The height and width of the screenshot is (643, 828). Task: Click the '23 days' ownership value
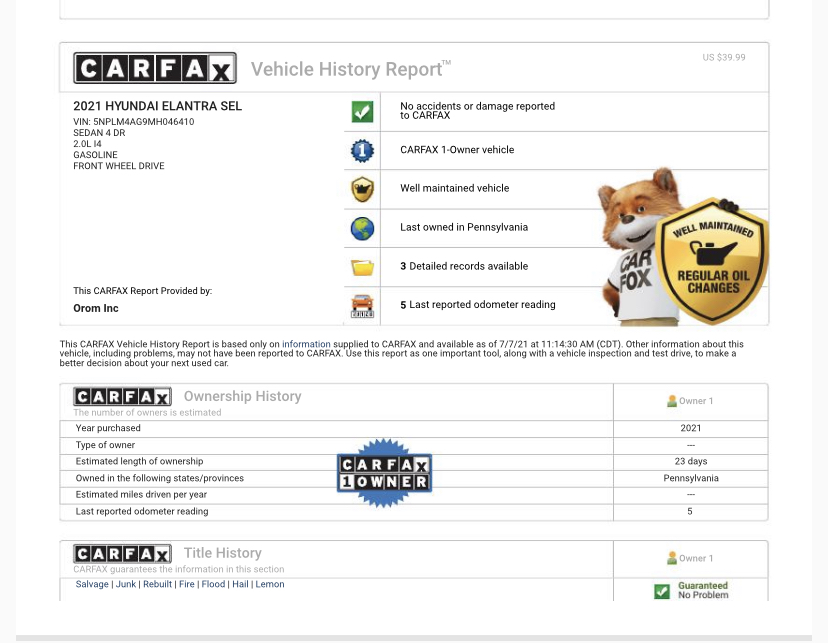691,461
